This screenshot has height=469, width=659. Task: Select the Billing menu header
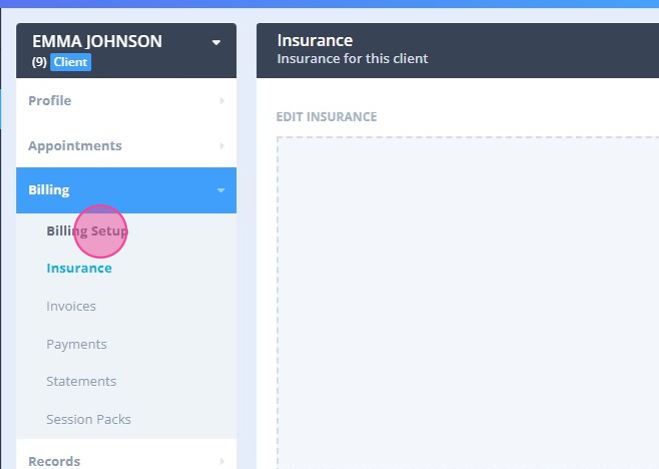tap(49, 190)
